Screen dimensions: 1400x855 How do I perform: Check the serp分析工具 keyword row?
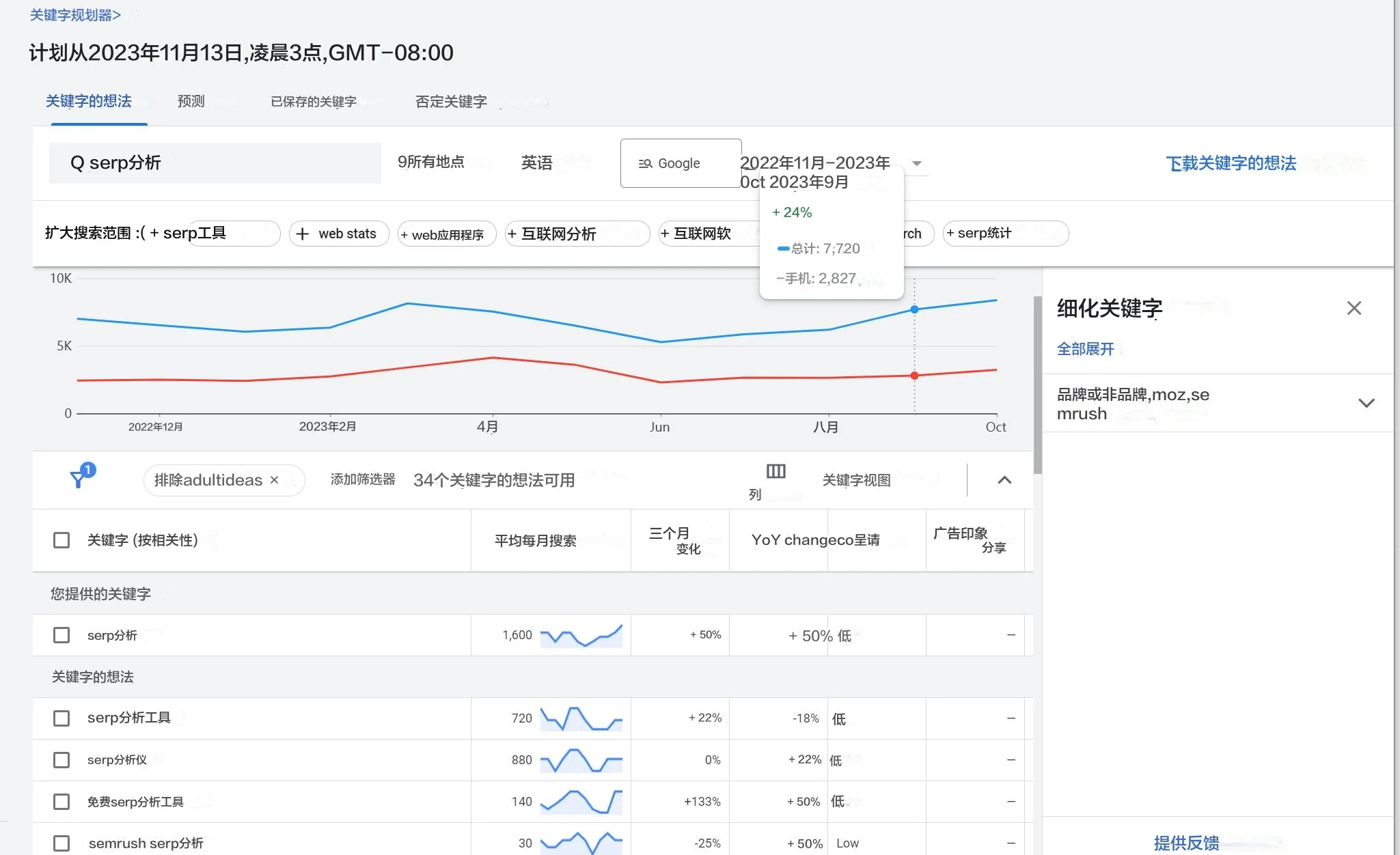point(61,718)
